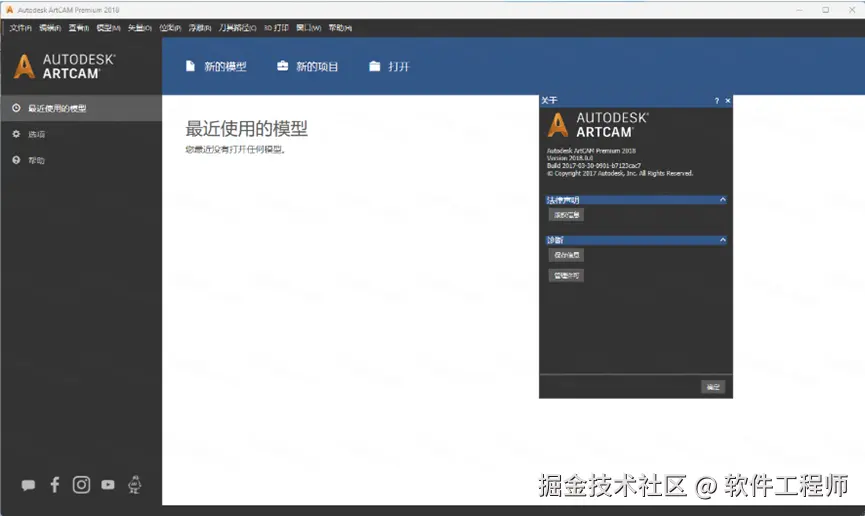Click 确定 in the 关于 dialog
Image resolution: width=865 pixels, height=516 pixels.
[713, 387]
